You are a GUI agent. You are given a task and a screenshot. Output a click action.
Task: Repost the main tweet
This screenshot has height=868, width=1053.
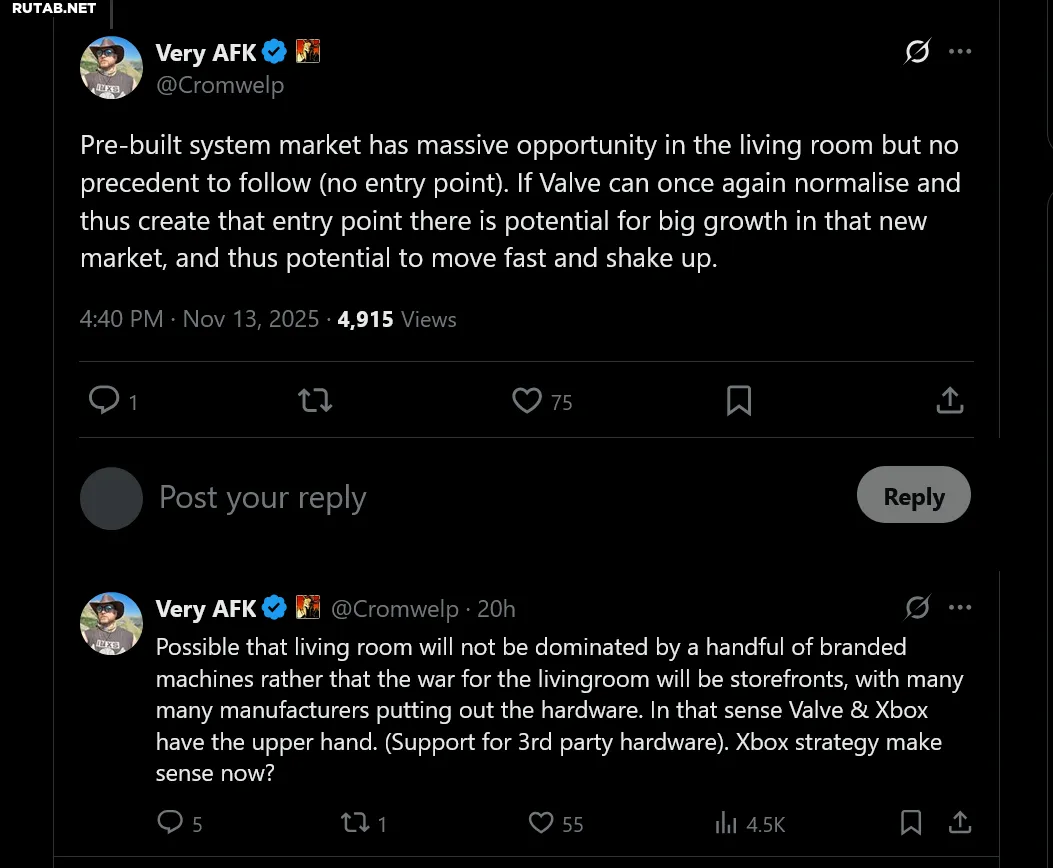(x=315, y=401)
